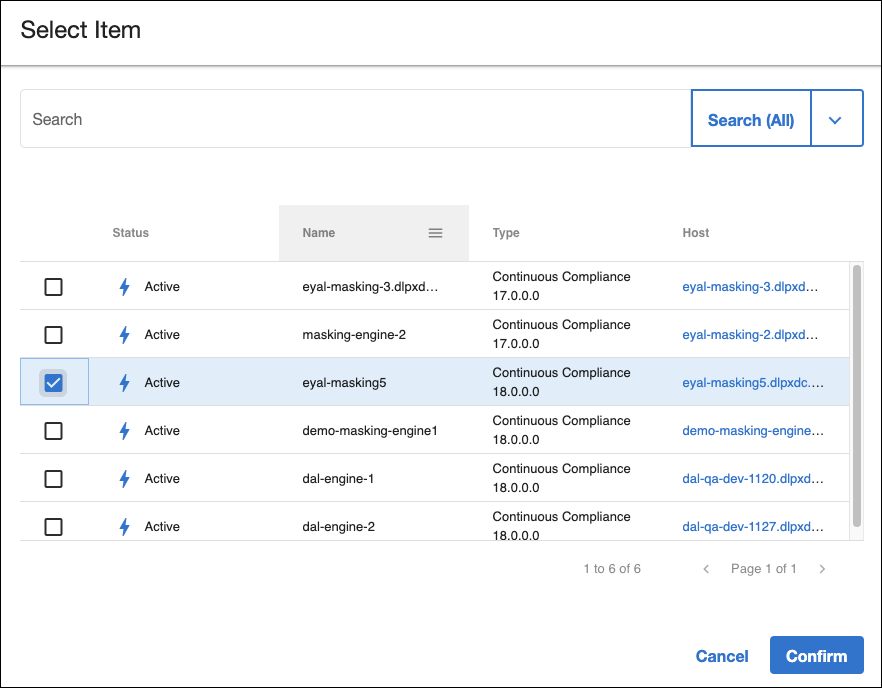Viewport: 882px width, 688px height.
Task: Click the Type column header
Action: click(506, 233)
